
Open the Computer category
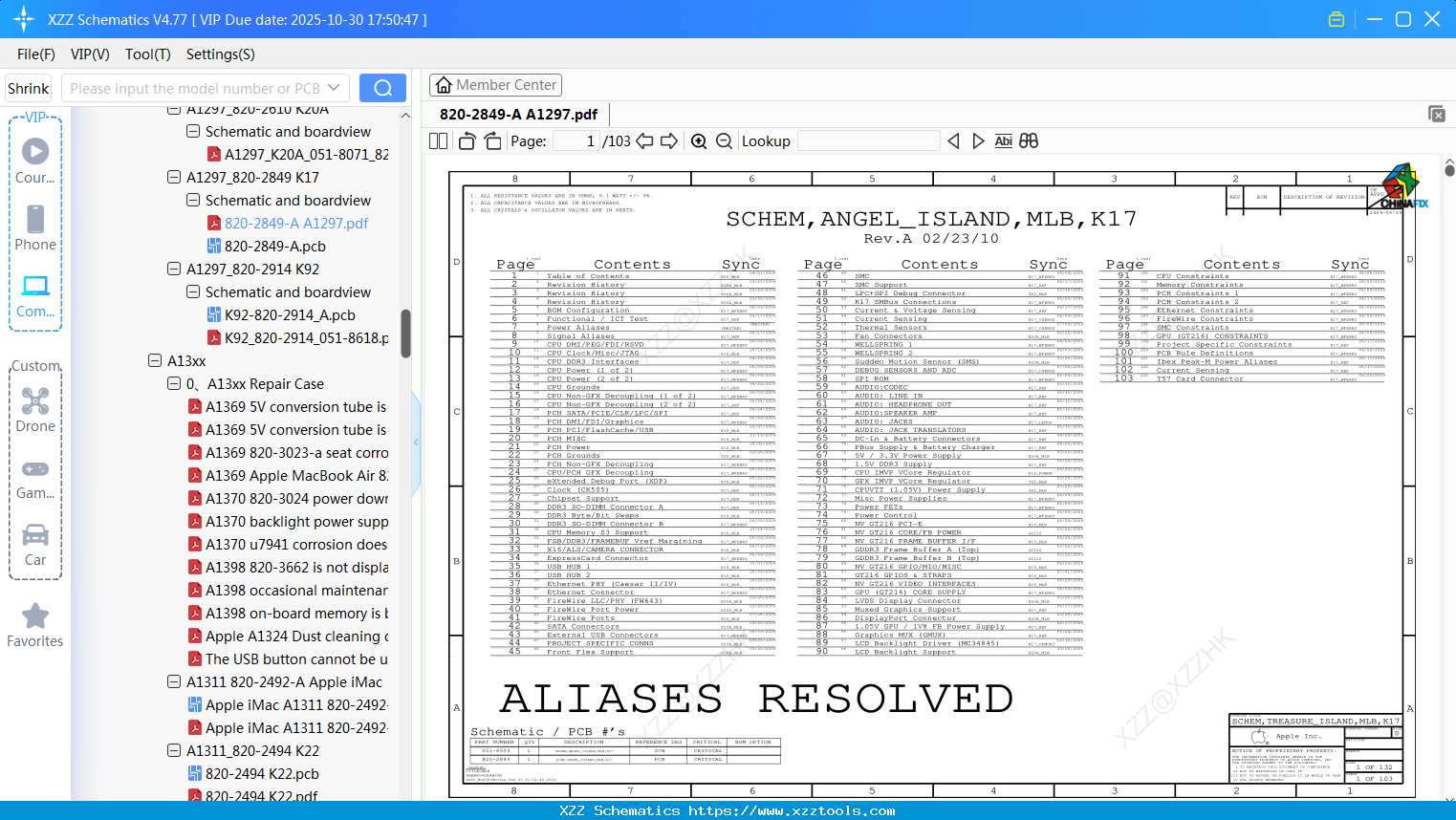tap(35, 295)
